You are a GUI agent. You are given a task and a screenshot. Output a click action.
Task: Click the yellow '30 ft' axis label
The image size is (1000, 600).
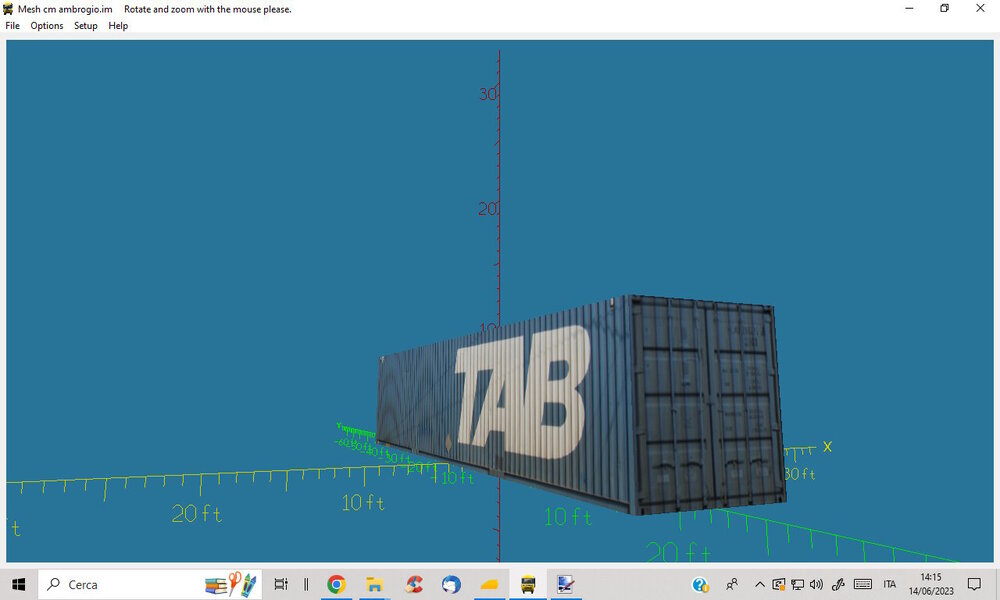coord(800,474)
